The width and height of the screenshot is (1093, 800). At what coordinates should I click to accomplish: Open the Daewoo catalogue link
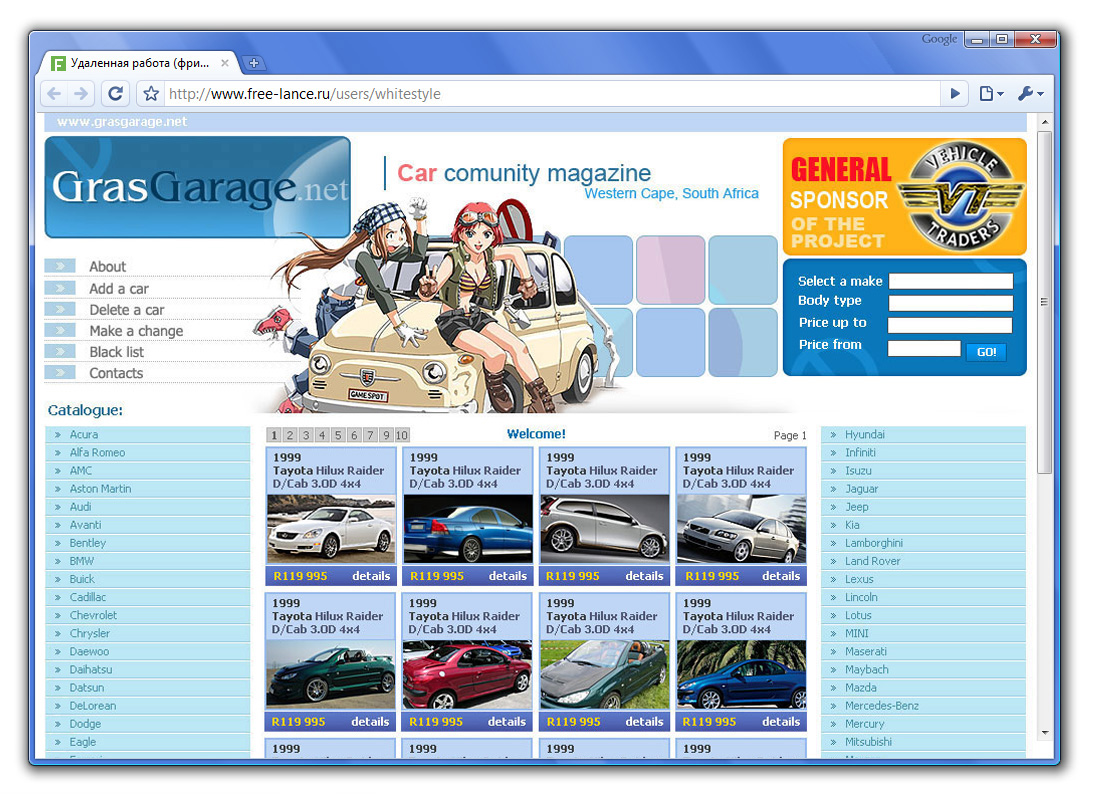[89, 652]
